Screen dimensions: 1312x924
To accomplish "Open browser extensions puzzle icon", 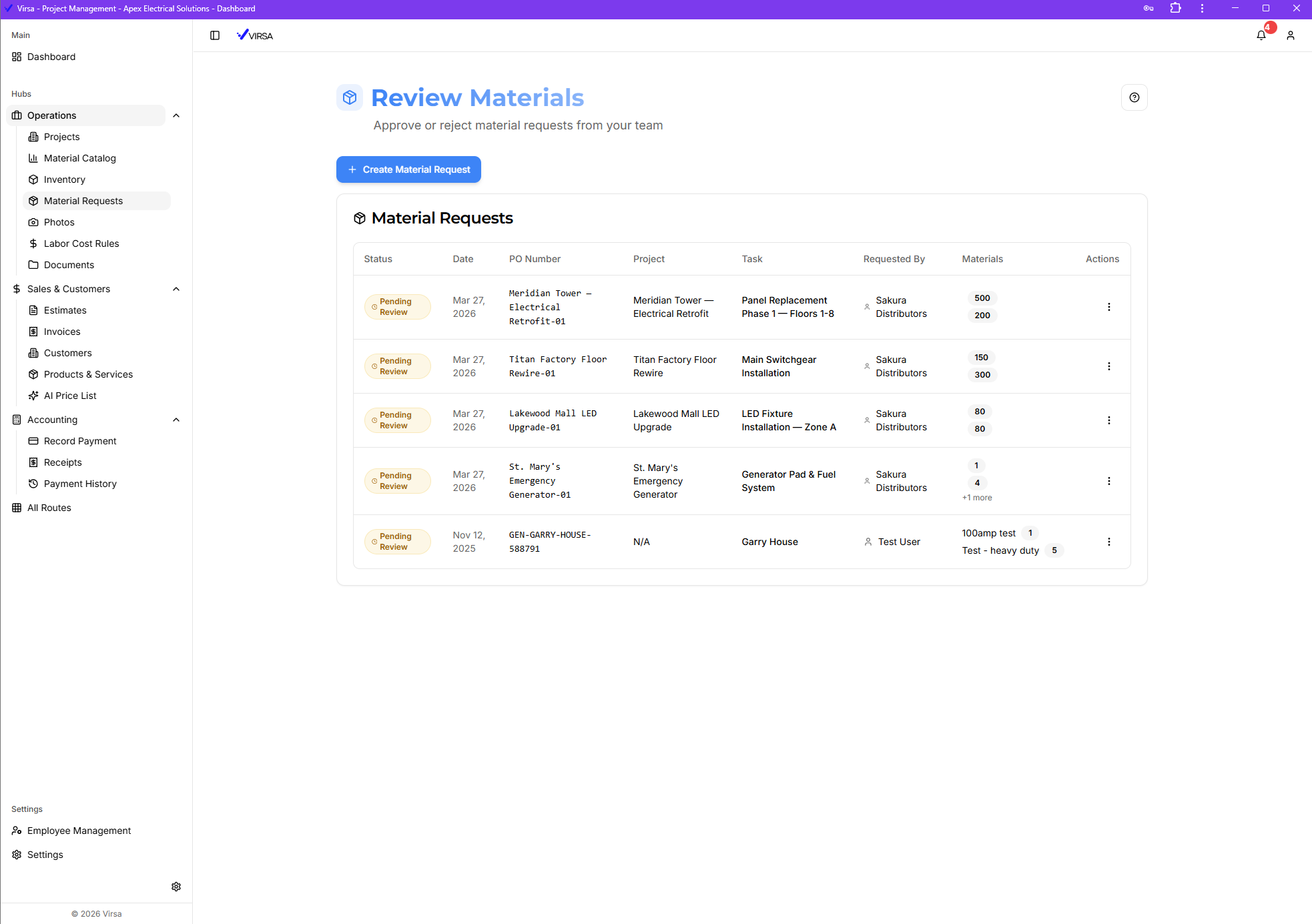I will [x=1176, y=9].
